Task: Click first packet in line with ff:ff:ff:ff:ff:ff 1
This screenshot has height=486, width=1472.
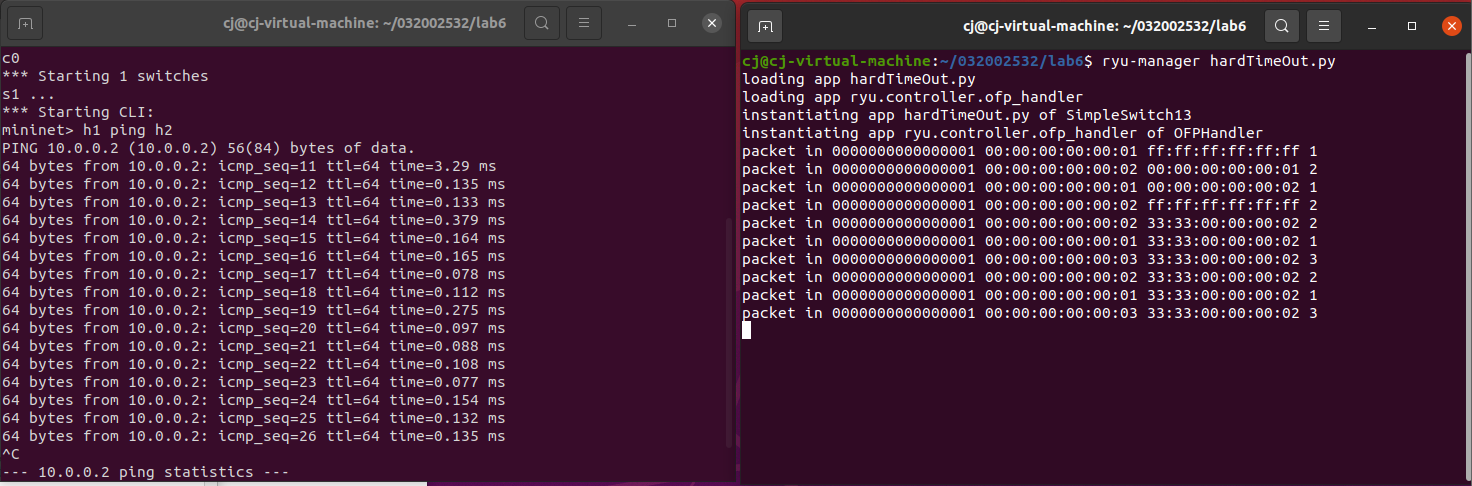Action: point(1029,151)
